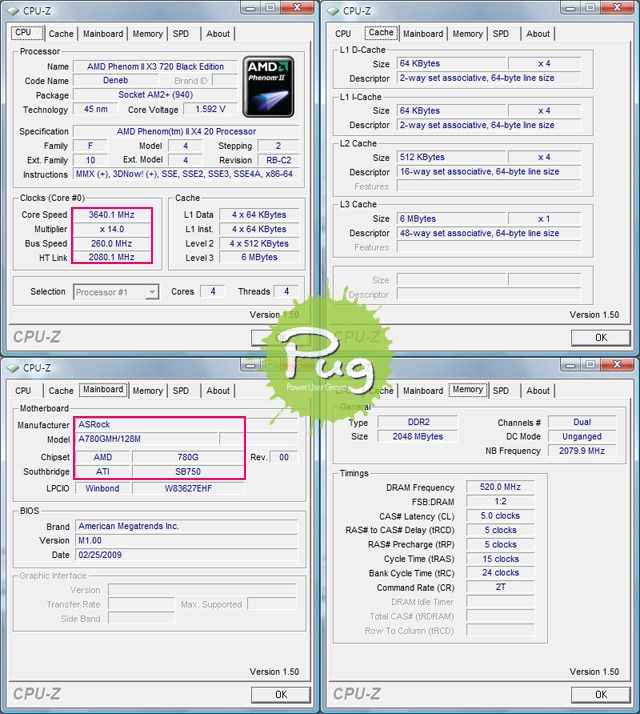Click the multiplier value 'x 14.0'
The width and height of the screenshot is (640, 714).
tap(112, 229)
